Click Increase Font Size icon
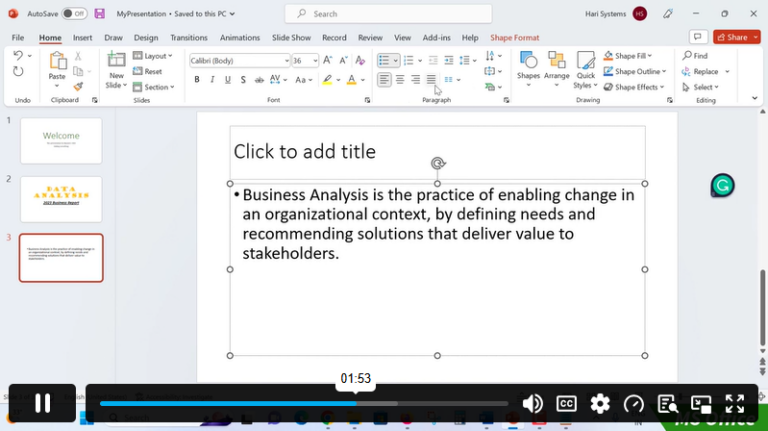This screenshot has width=768, height=431. 327,60
